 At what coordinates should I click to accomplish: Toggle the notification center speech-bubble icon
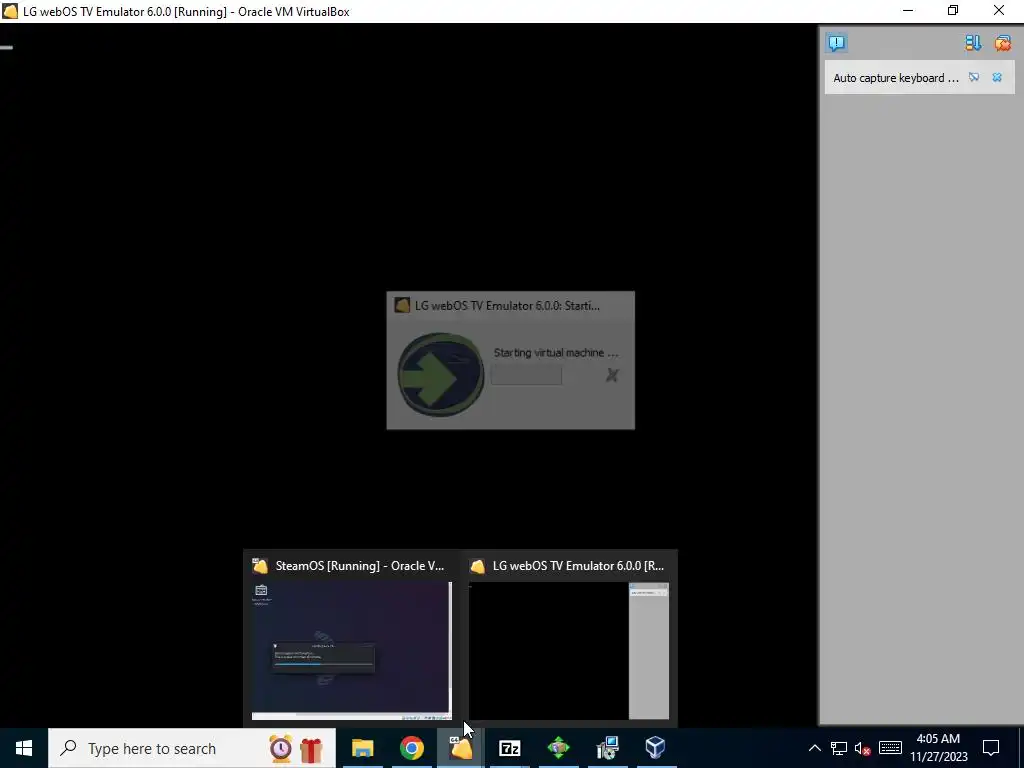(837, 43)
